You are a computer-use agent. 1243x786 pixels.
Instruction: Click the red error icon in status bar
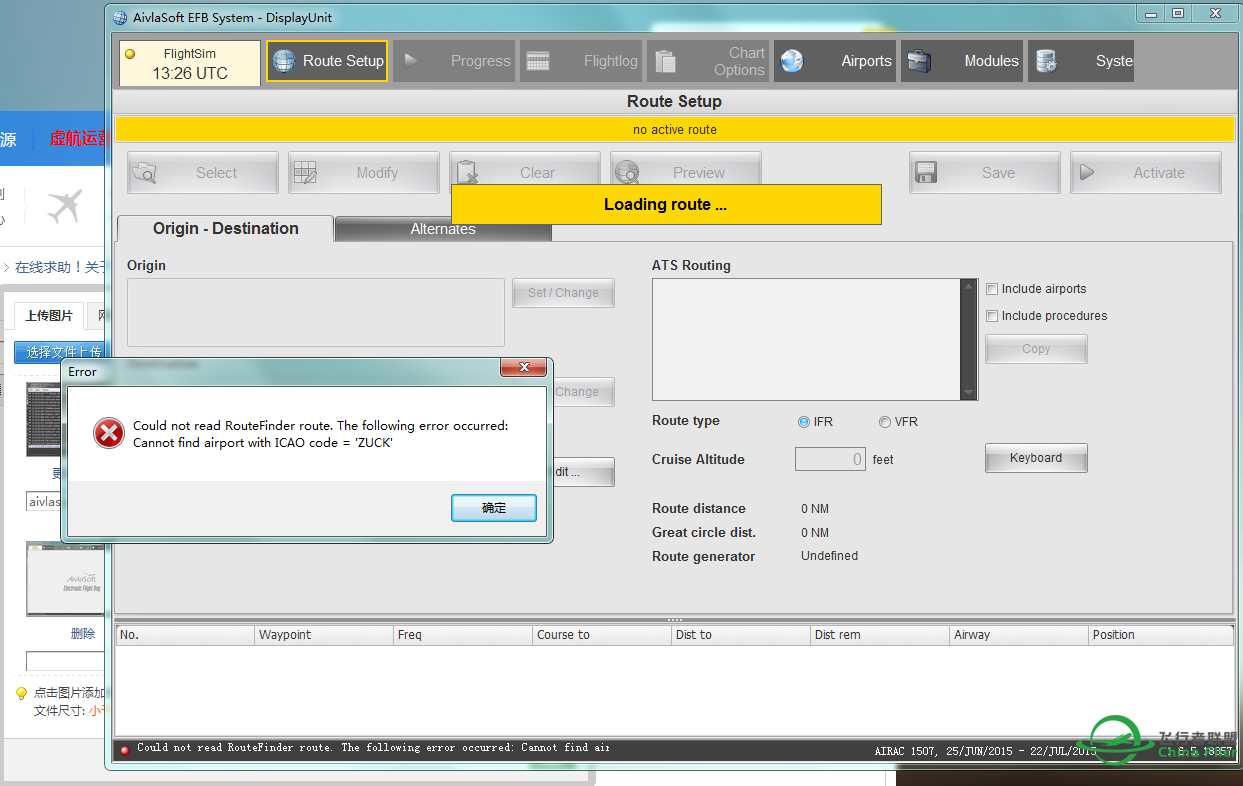tap(125, 749)
